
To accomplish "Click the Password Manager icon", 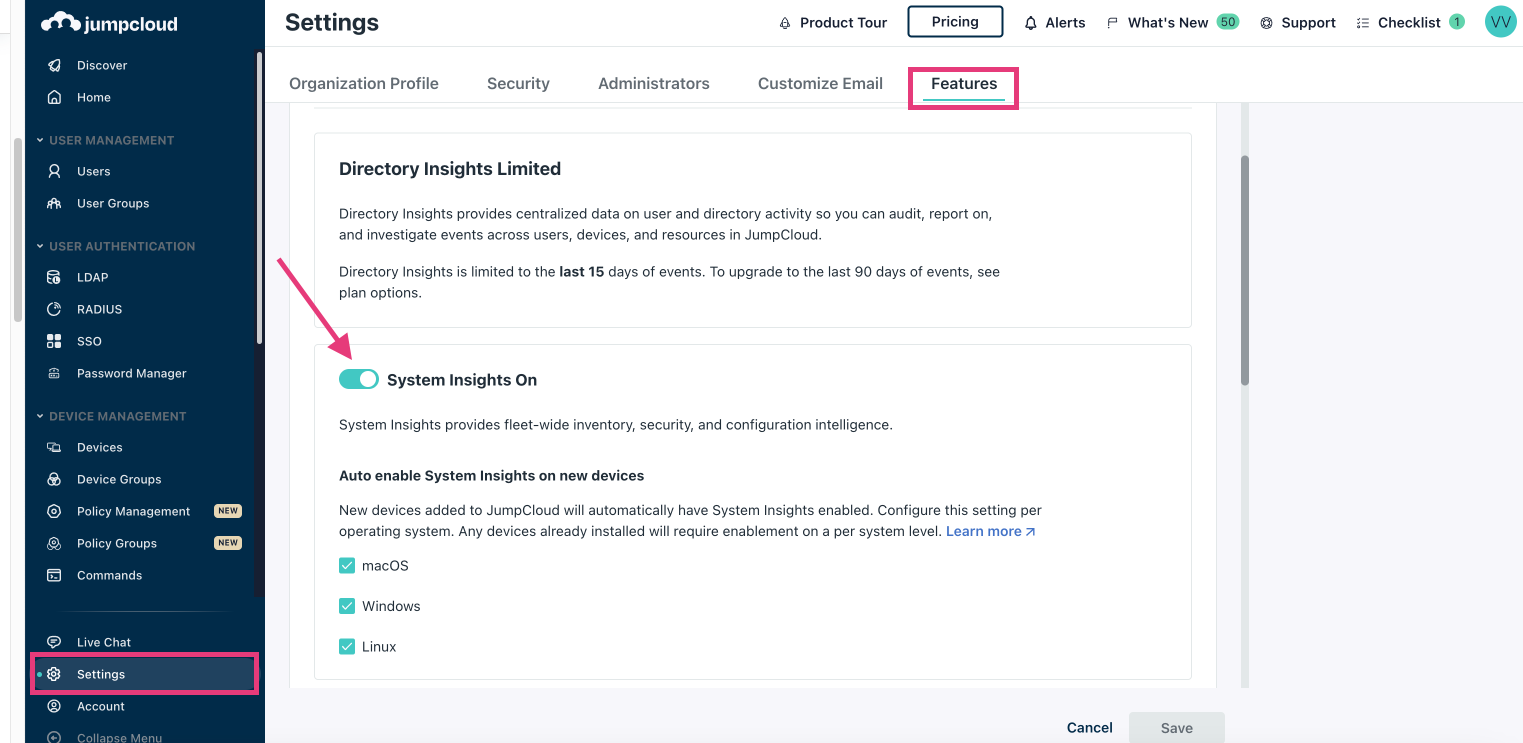I will pos(55,373).
